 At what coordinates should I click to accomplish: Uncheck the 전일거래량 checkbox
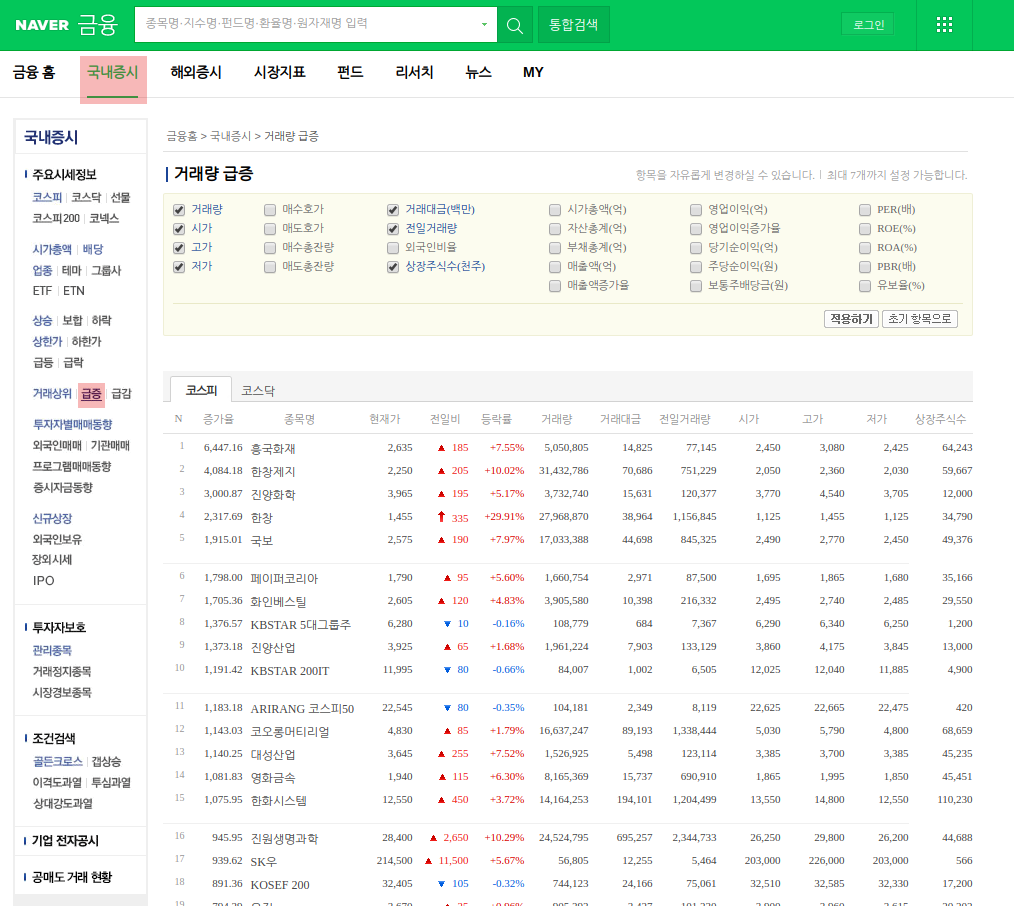coord(393,229)
